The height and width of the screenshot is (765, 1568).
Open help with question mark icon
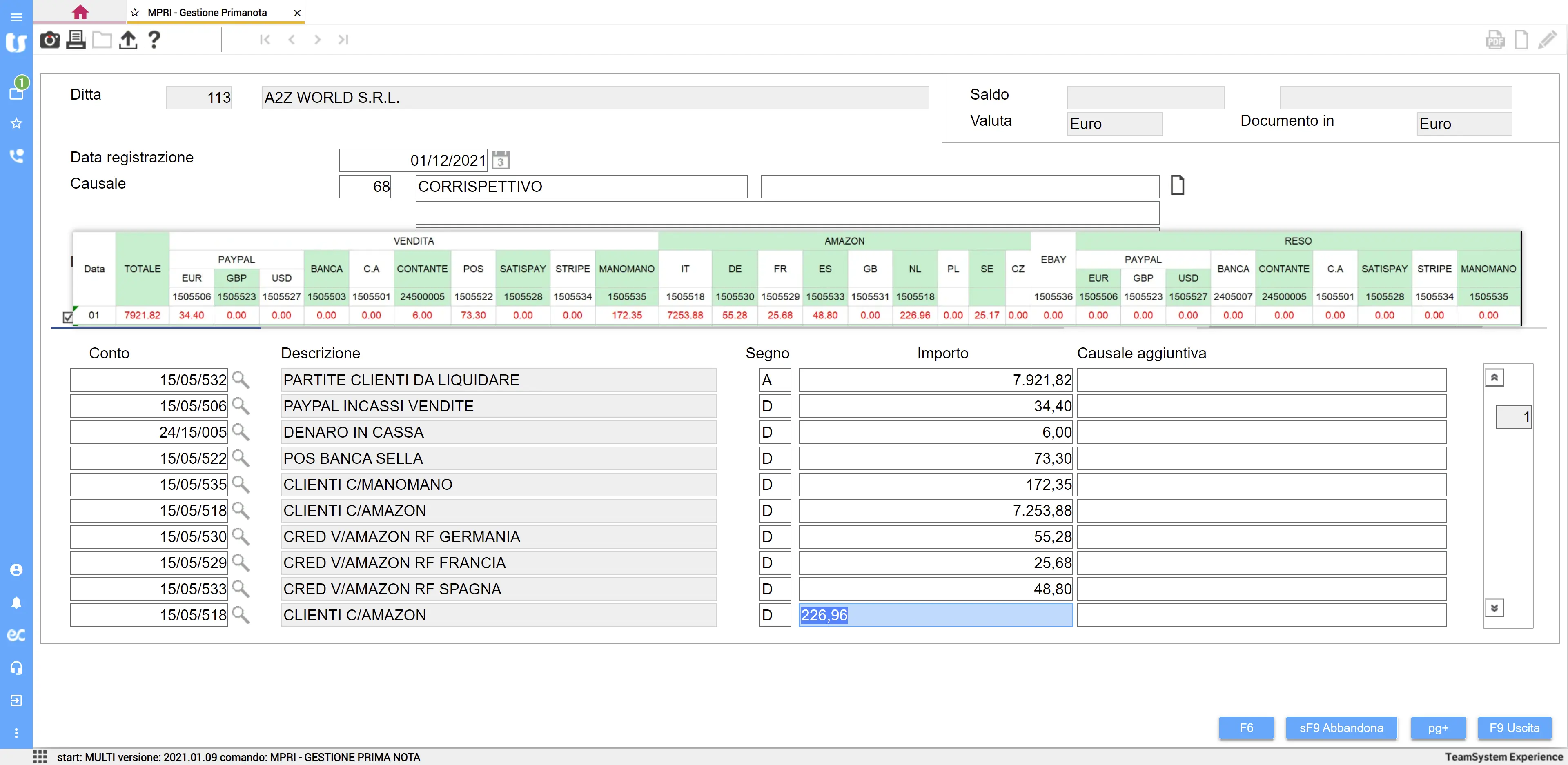(x=154, y=40)
